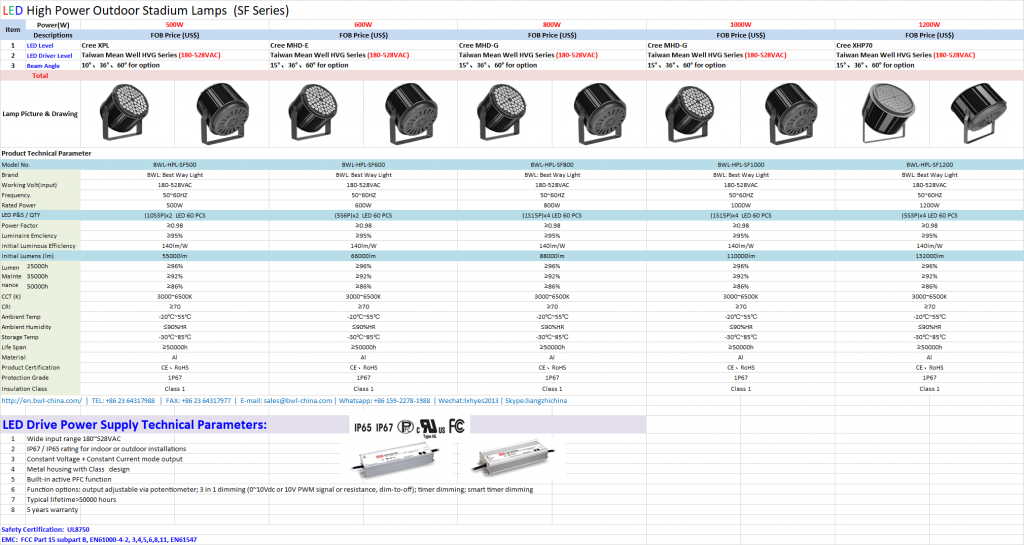
Task: Click the 'Product Technical Parameter' heading
Action: [46, 153]
